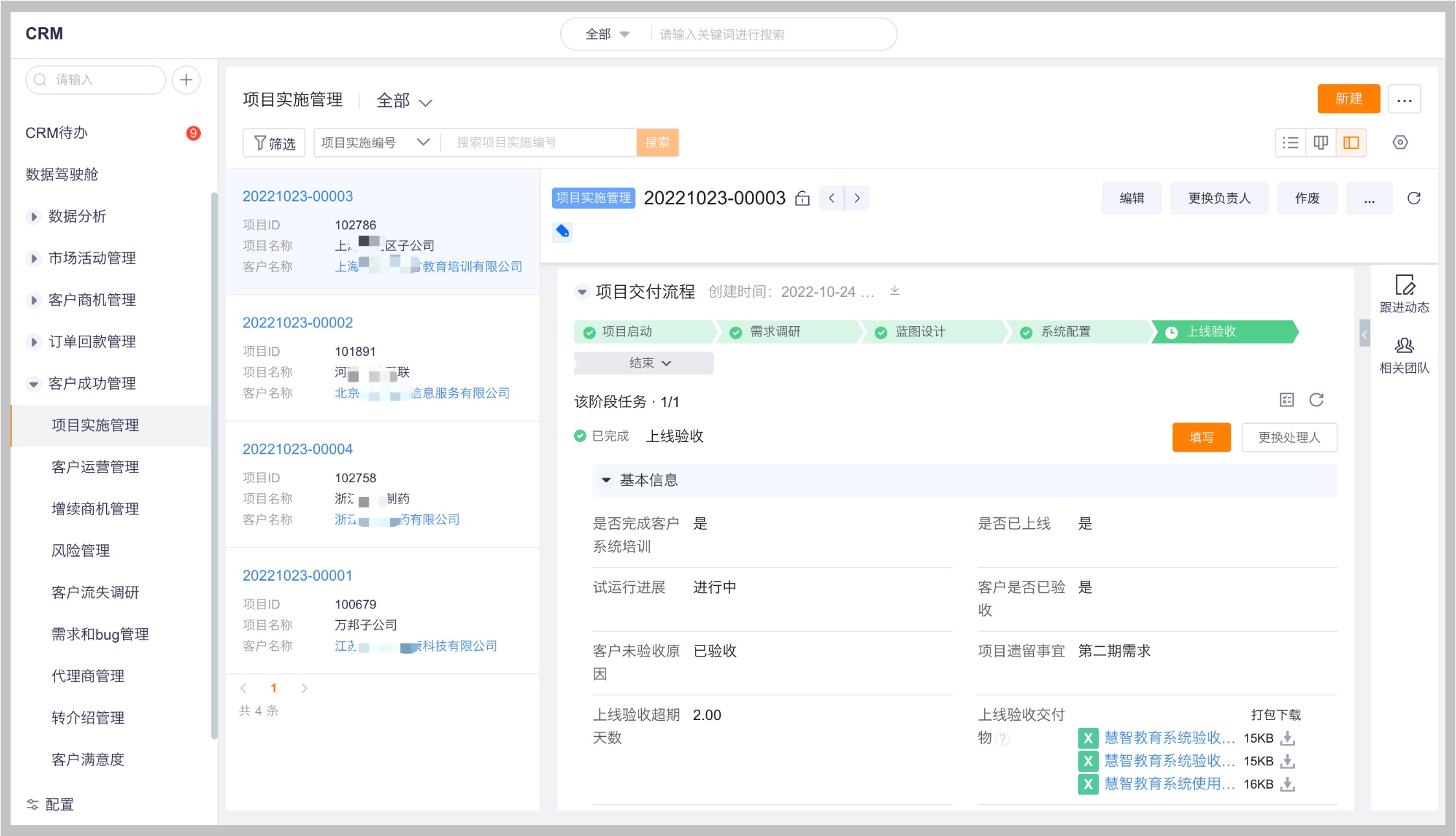Open 增续商机管理 in sidebar
The height and width of the screenshot is (836, 1456).
(x=95, y=509)
